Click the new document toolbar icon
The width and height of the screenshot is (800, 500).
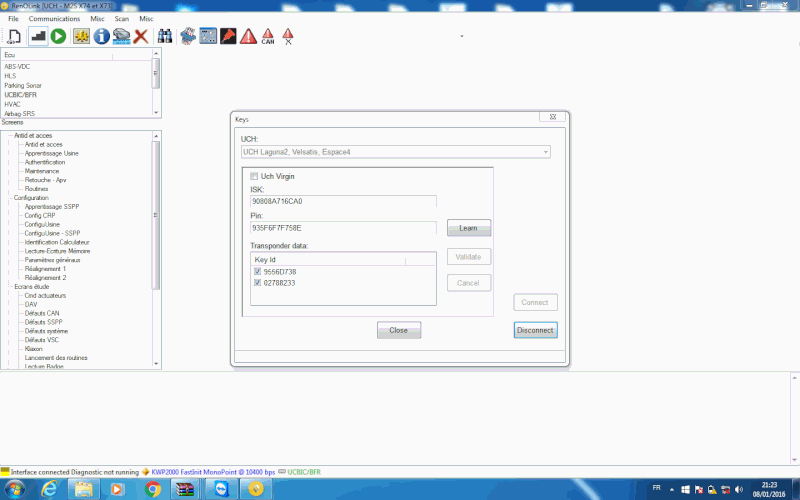pos(14,36)
